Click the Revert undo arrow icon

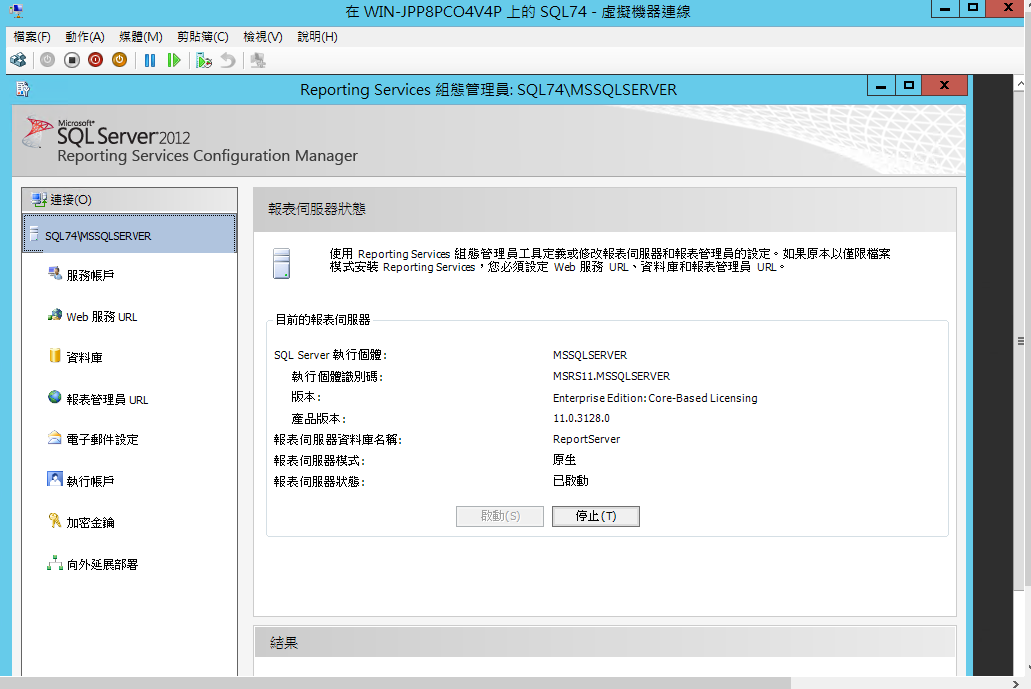pyautogui.click(x=228, y=60)
